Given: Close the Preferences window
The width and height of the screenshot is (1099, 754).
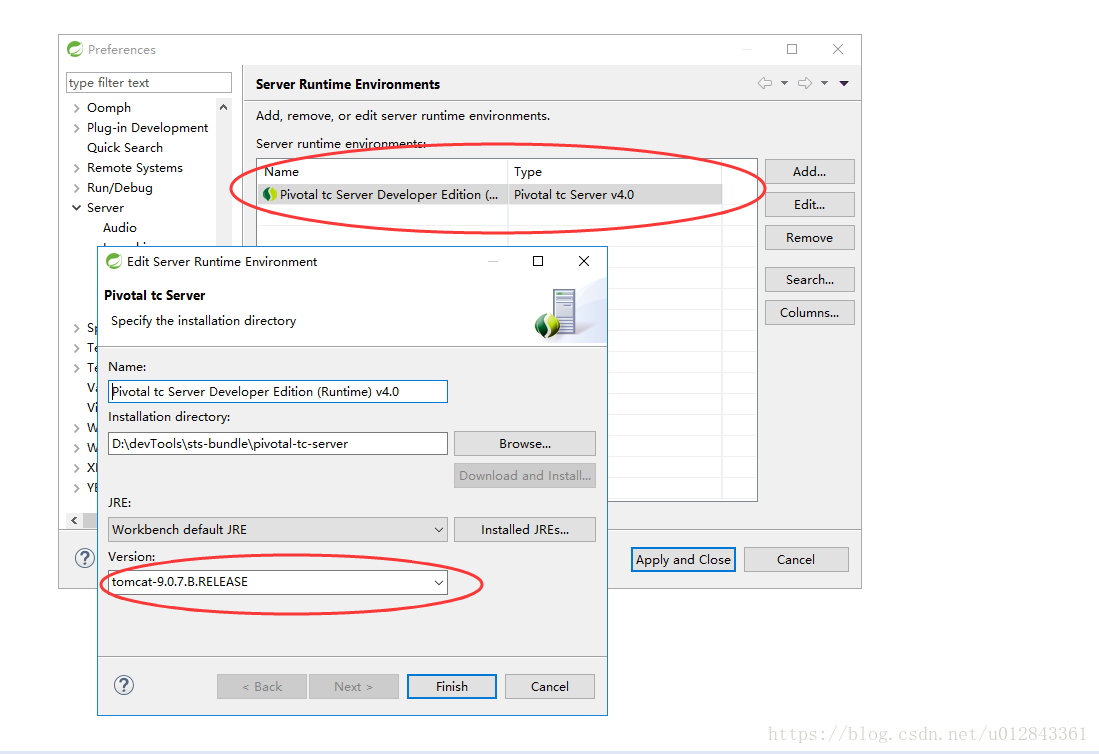Looking at the screenshot, I should [x=838, y=49].
